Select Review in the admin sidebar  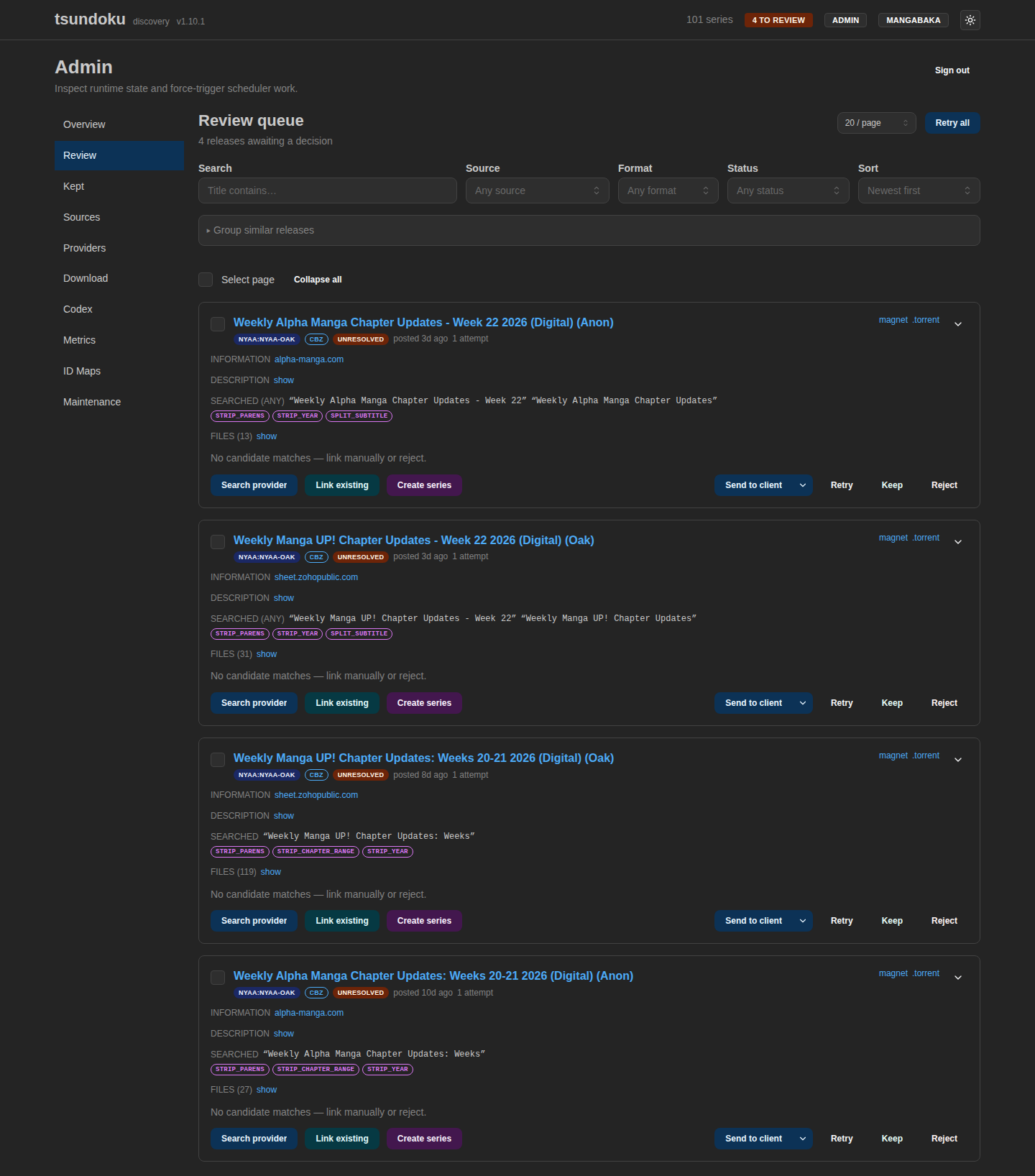[119, 155]
